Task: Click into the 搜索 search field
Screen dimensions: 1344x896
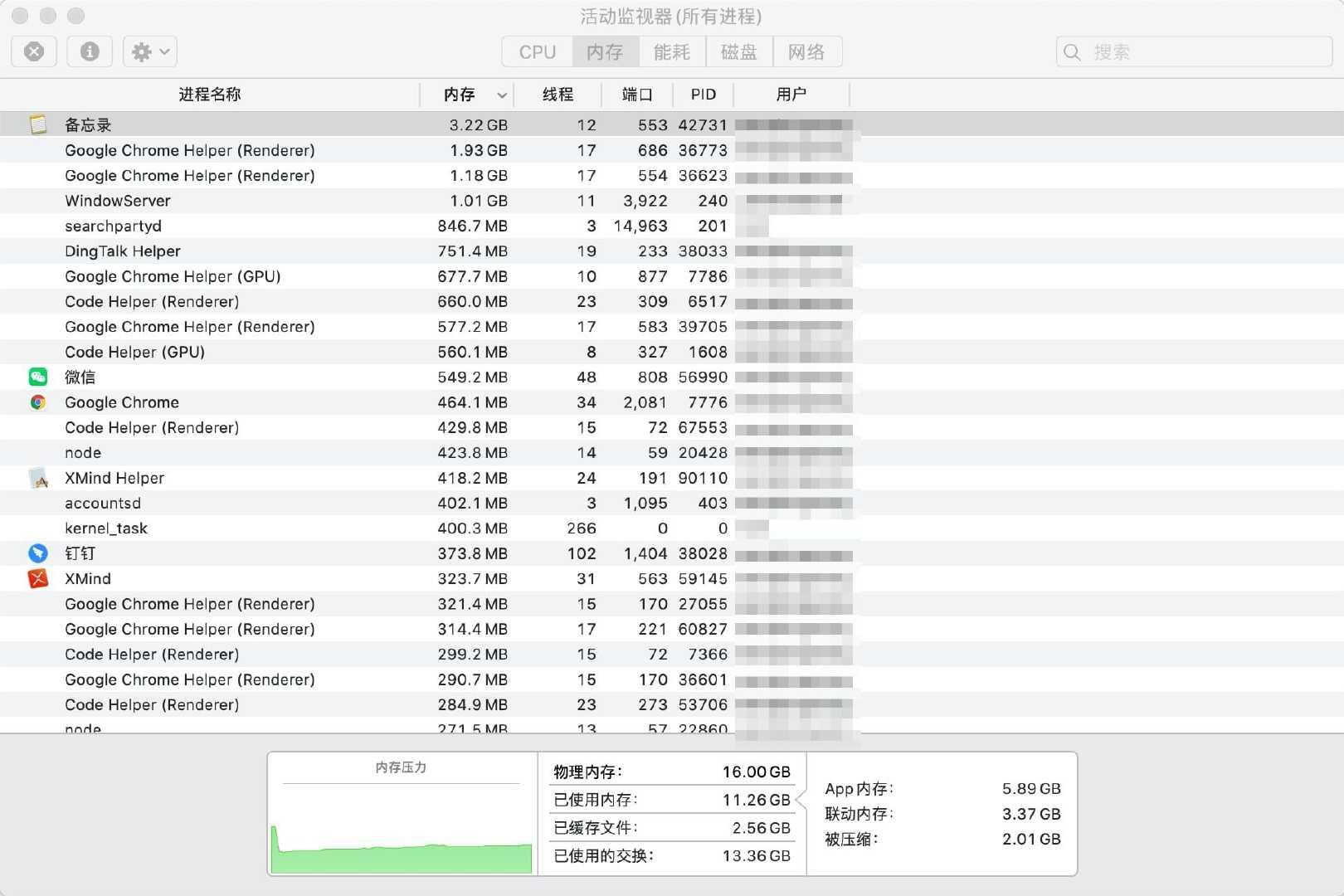Action: tap(1203, 51)
